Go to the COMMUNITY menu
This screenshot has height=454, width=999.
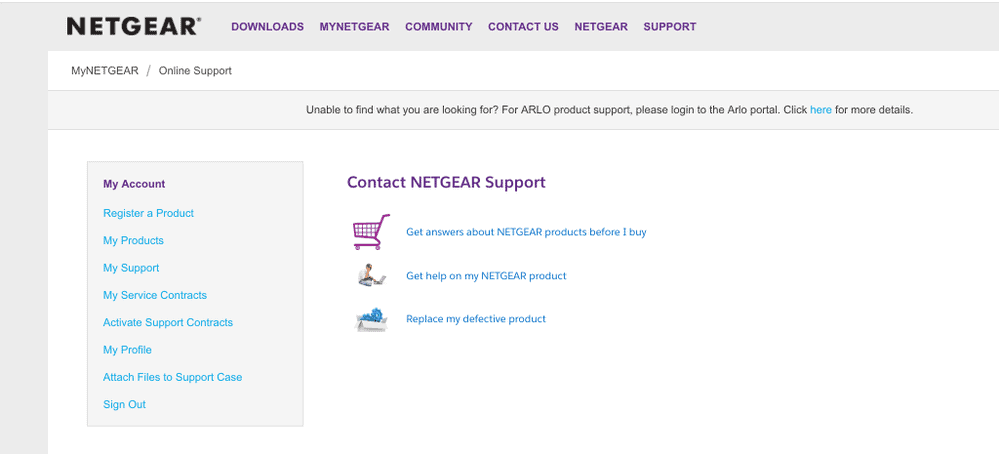pyautogui.click(x=438, y=27)
